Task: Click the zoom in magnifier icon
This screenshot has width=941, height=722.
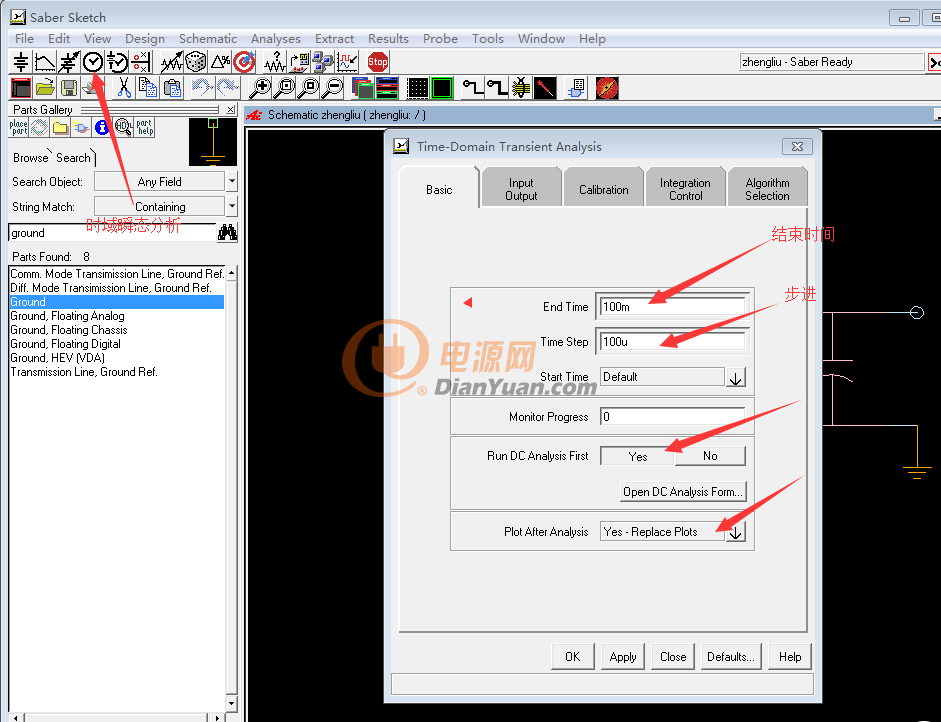Action: (260, 88)
